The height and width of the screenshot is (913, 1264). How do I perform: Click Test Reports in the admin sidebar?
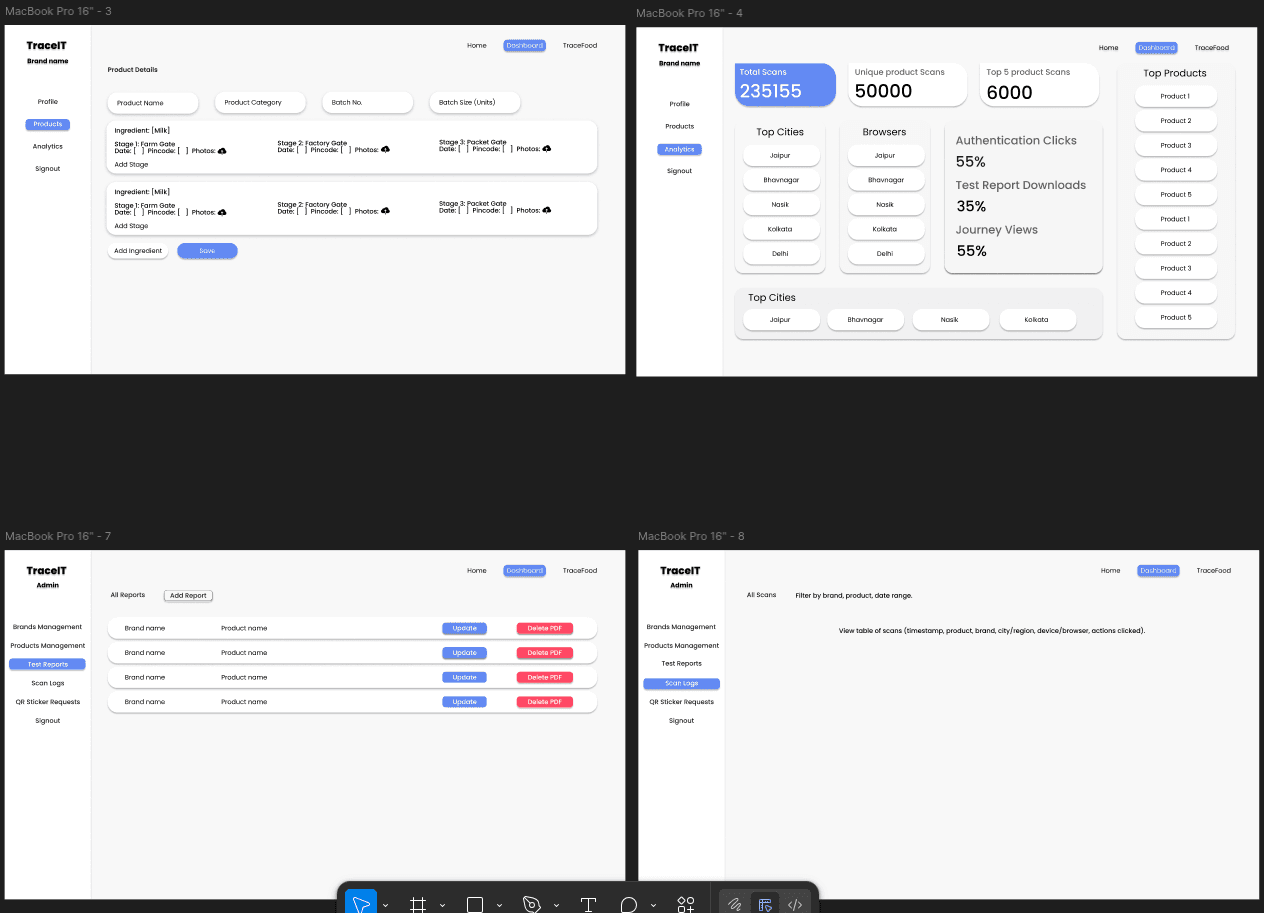48,664
